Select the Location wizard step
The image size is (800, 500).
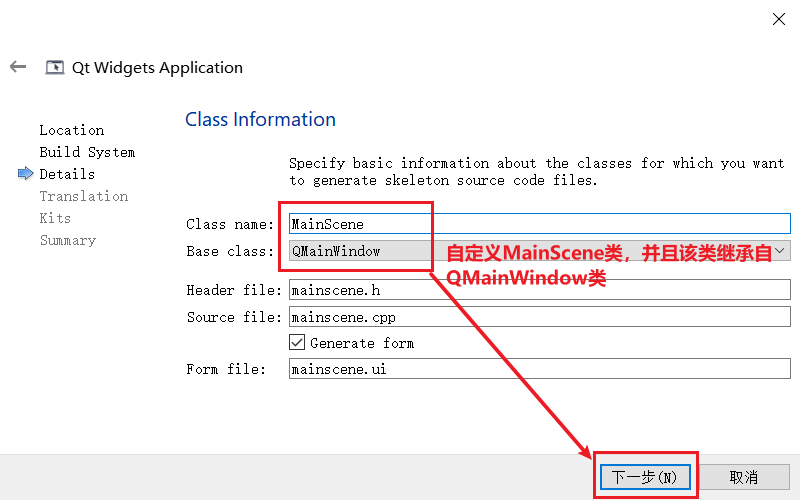click(x=72, y=131)
